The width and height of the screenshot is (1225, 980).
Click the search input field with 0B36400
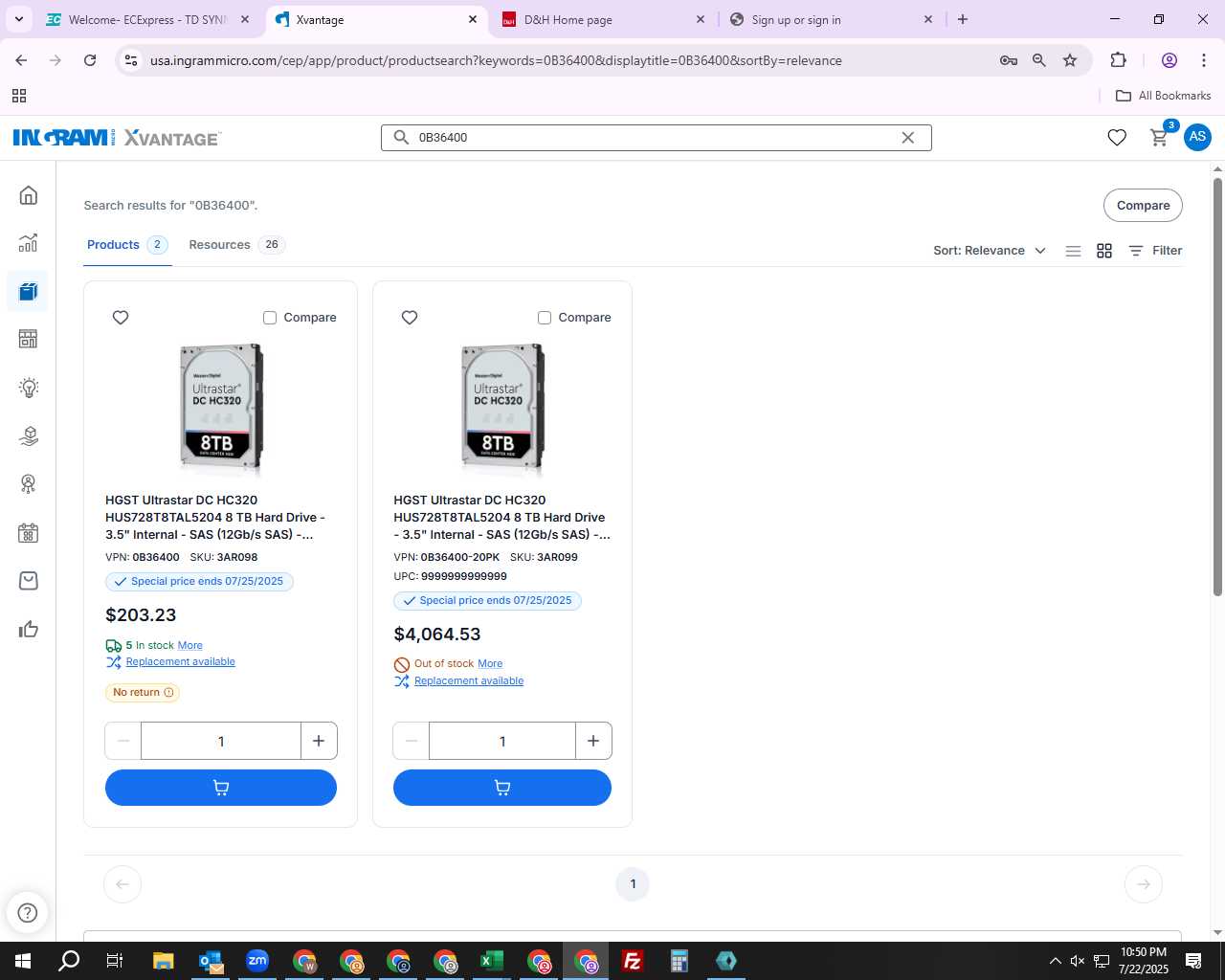657,138
